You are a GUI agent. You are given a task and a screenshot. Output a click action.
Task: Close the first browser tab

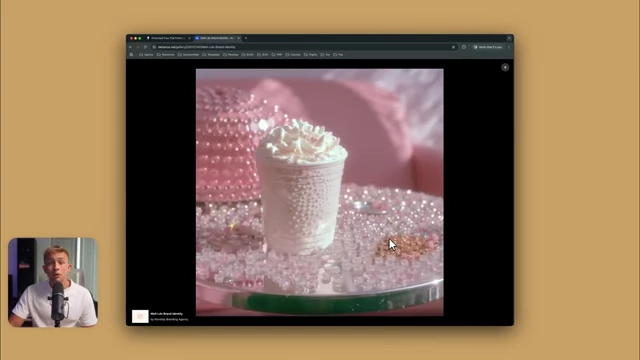click(x=189, y=38)
